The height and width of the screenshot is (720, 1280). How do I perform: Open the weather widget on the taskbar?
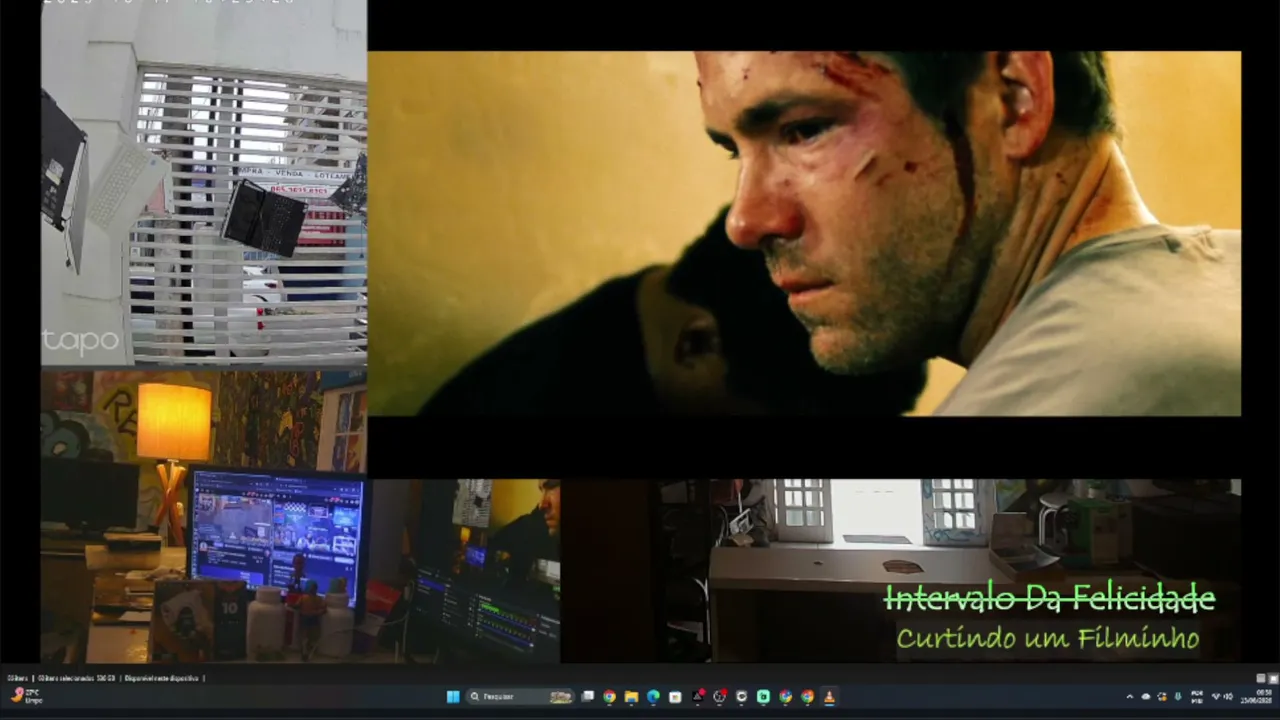click(26, 696)
